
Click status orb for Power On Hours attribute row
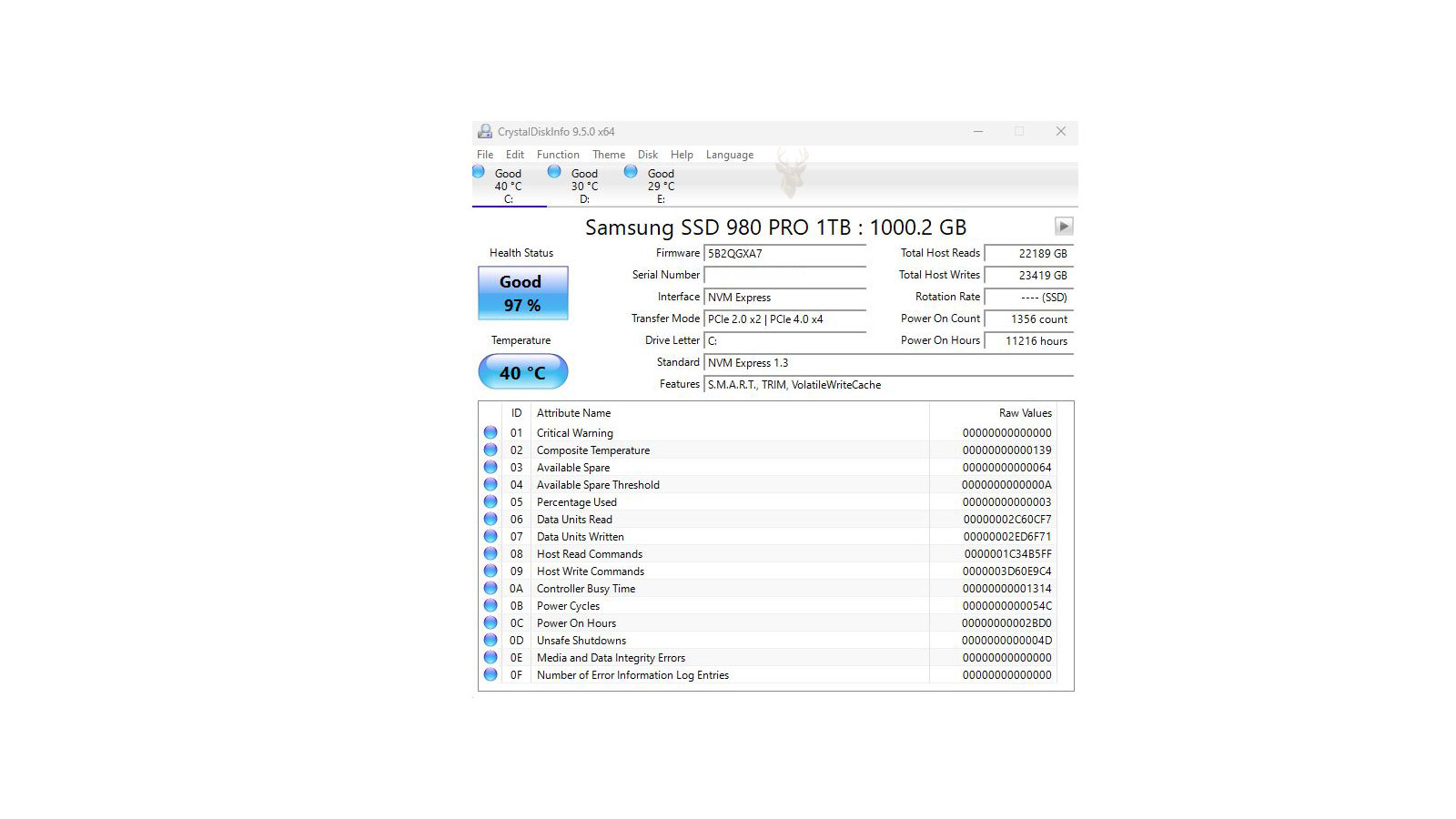click(490, 623)
